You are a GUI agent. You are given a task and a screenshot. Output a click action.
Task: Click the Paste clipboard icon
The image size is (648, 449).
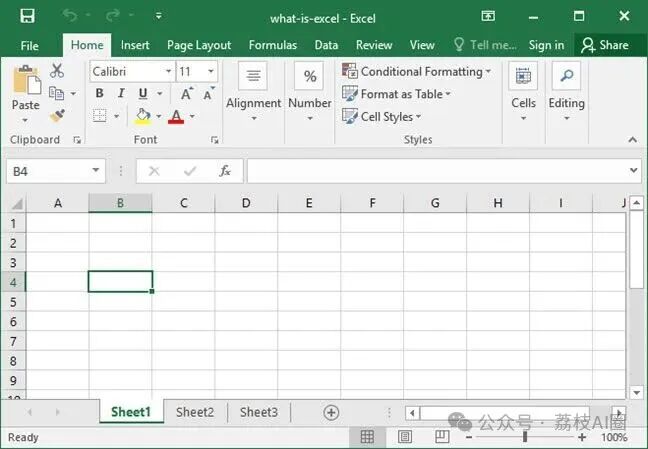[x=26, y=80]
